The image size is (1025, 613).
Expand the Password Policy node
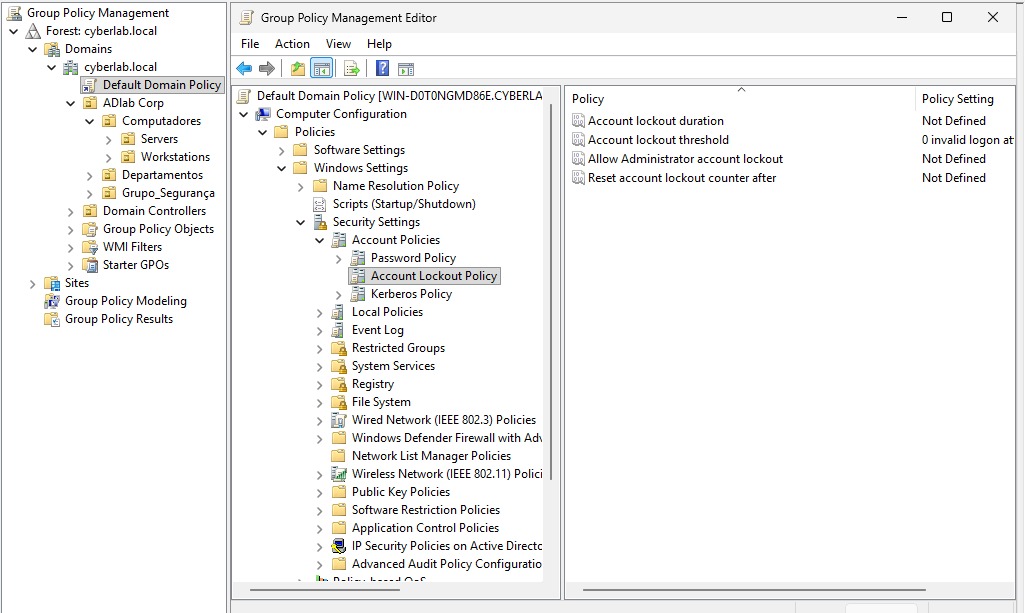[339, 259]
